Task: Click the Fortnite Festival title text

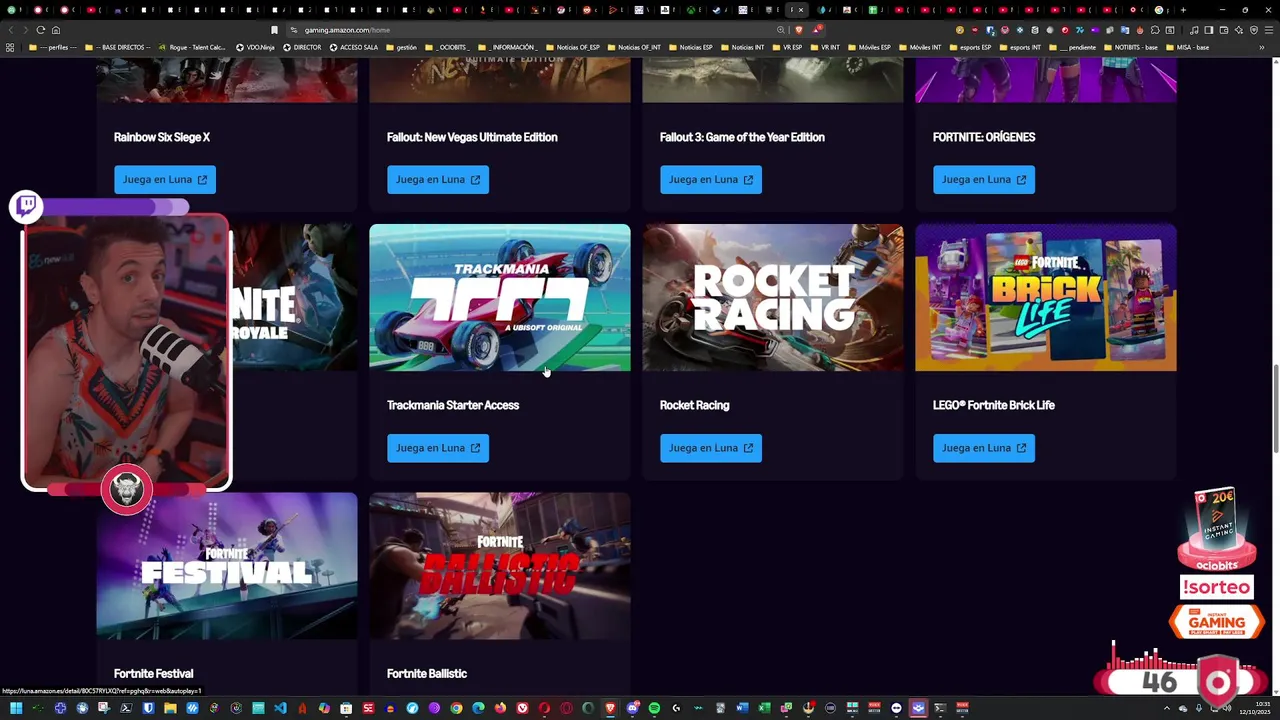Action: tap(154, 674)
